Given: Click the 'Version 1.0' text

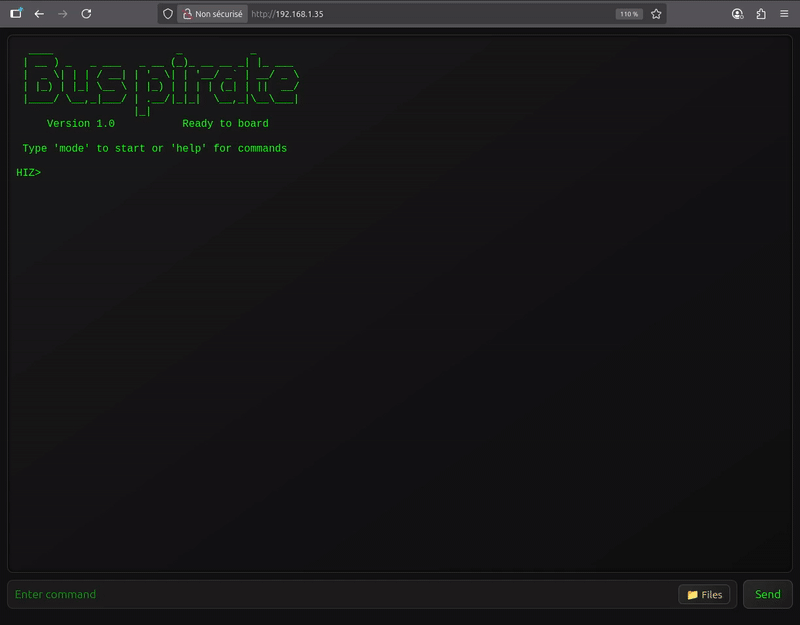Looking at the screenshot, I should click(x=81, y=124).
